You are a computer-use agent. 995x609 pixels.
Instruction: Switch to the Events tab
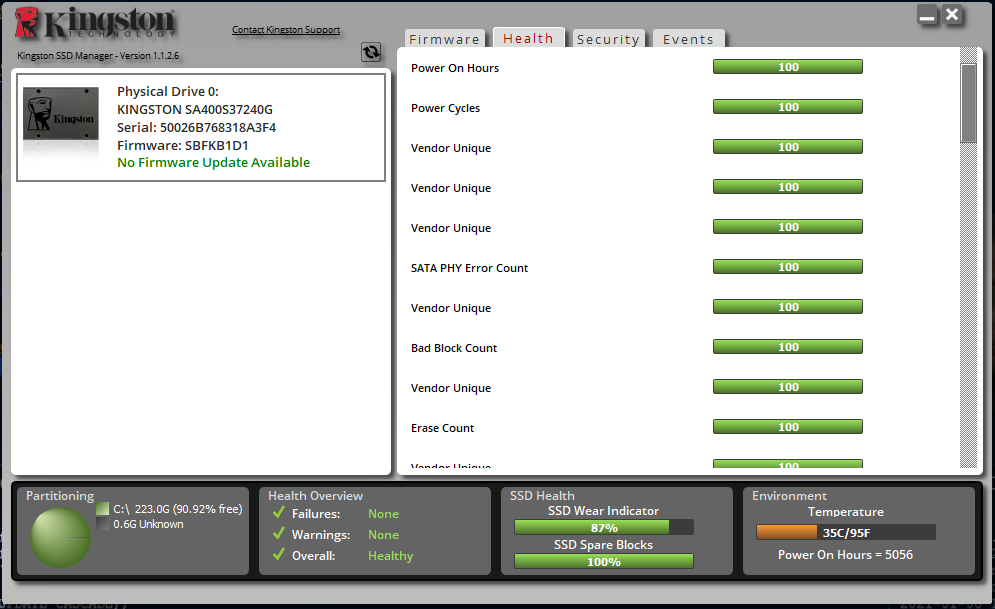coord(689,39)
